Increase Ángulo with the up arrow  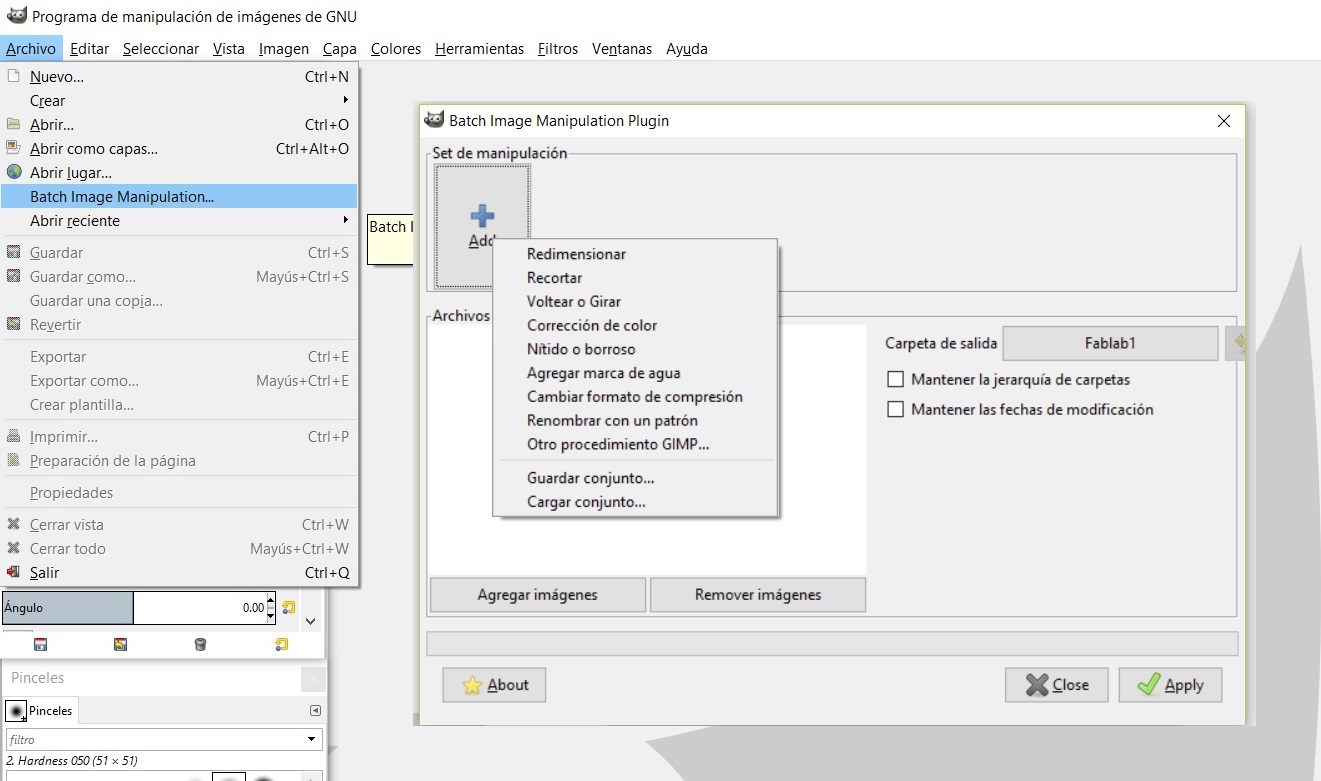pos(271,602)
